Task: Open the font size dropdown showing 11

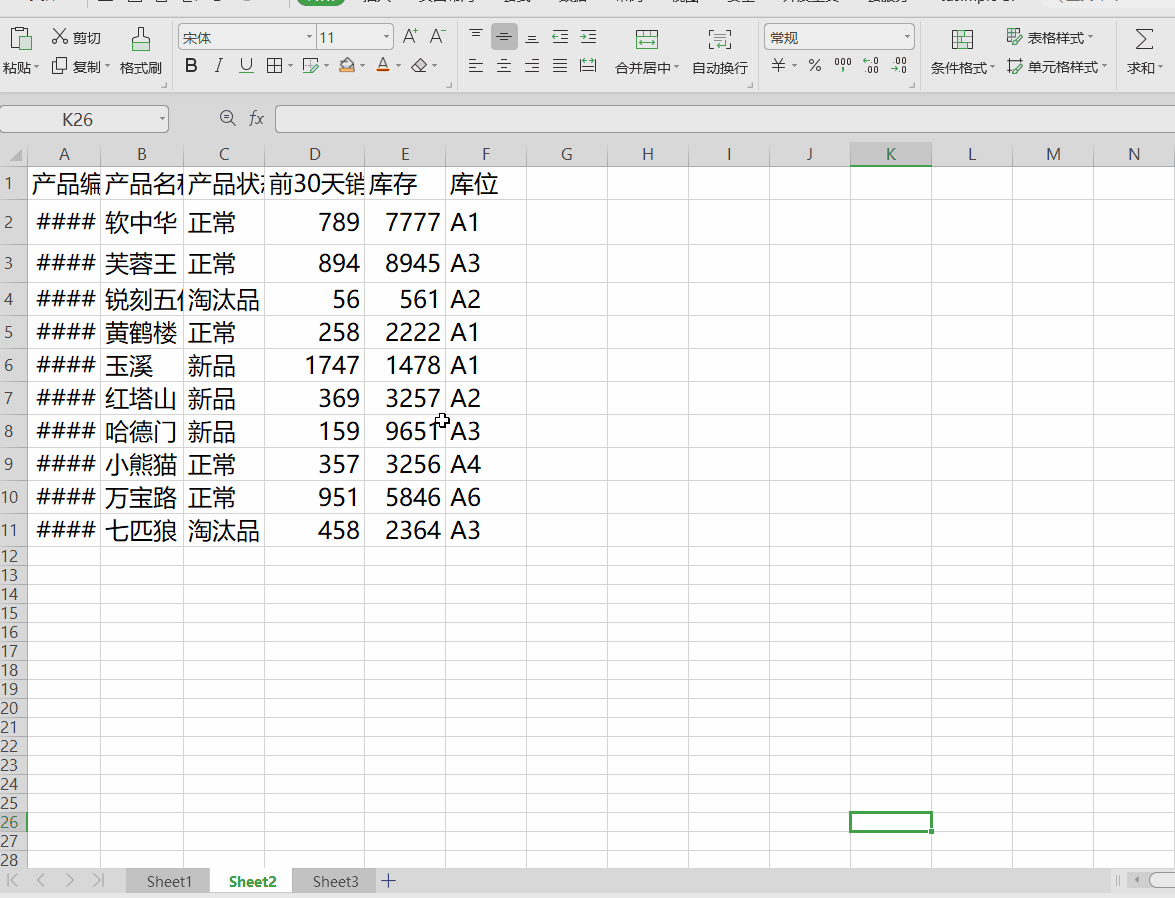Action: (386, 37)
